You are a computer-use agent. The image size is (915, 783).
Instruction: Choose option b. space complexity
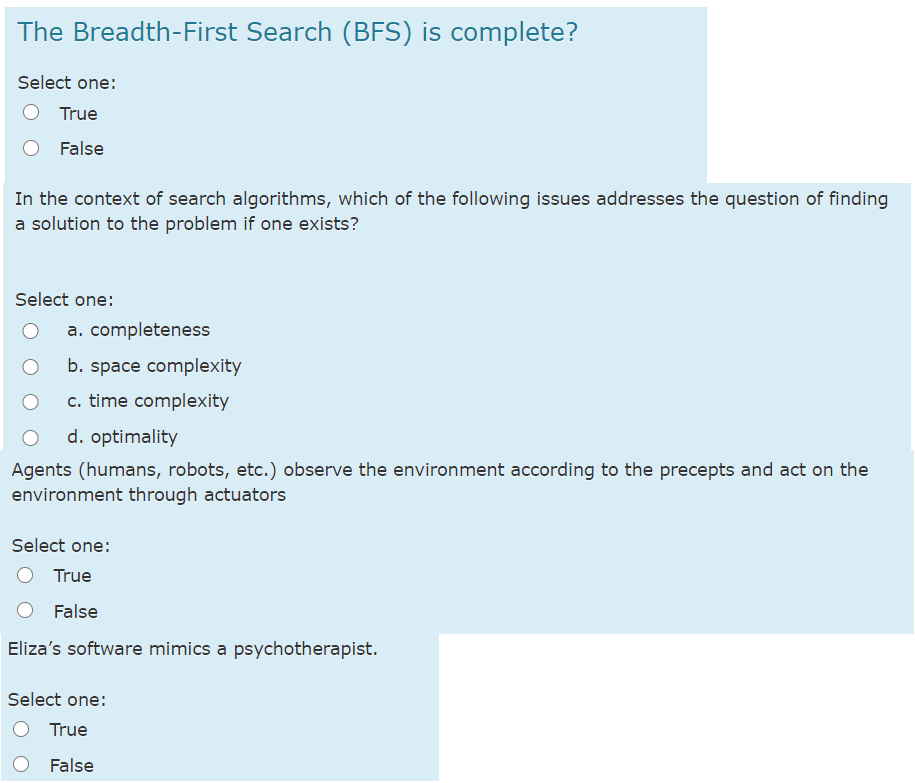tap(30, 366)
